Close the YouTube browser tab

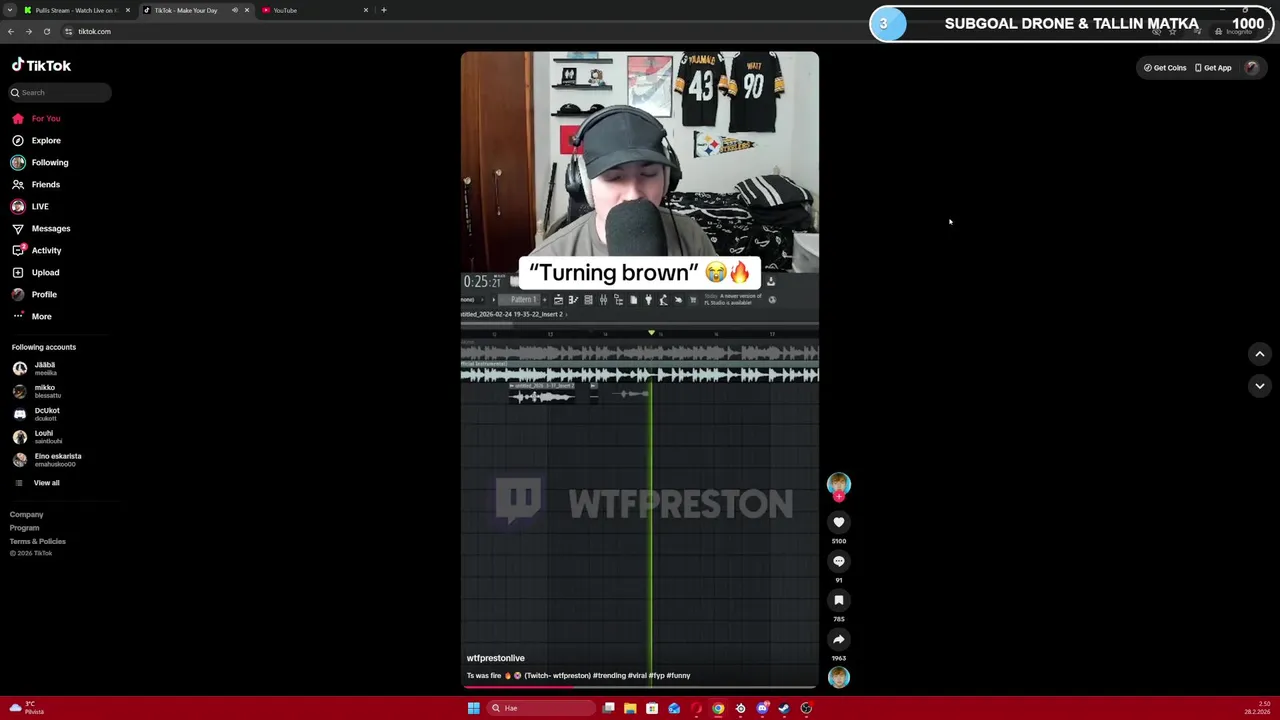pyautogui.click(x=366, y=10)
